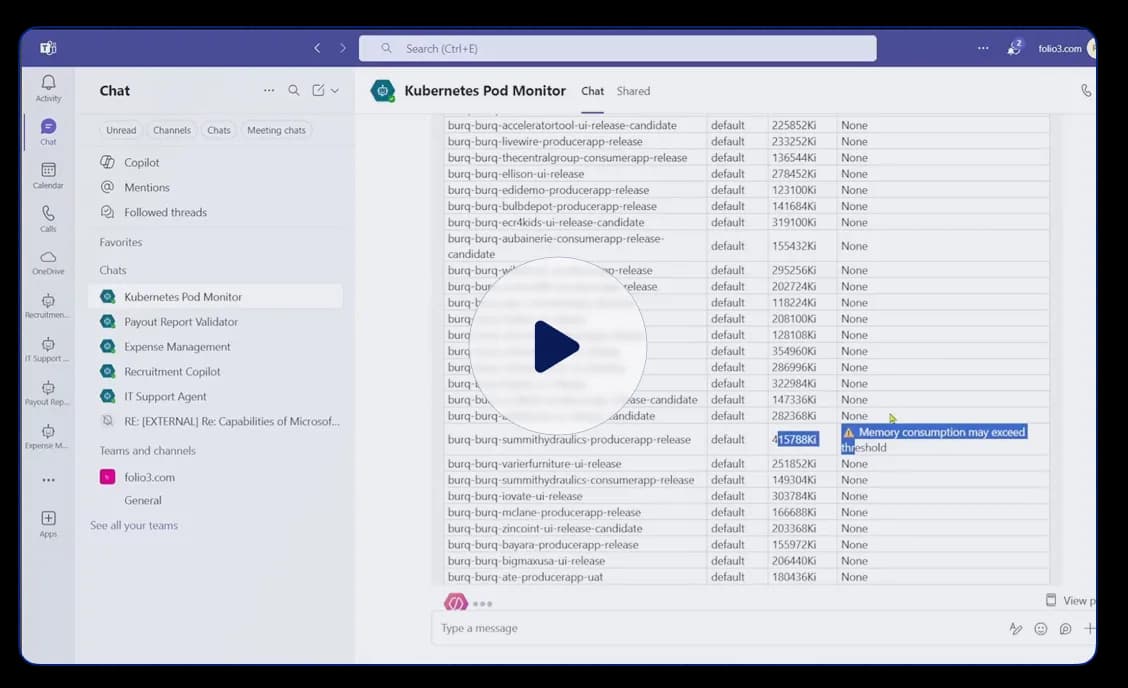The image size is (1128, 688).
Task: Open the Calls app in the sidebar
Action: [x=48, y=219]
